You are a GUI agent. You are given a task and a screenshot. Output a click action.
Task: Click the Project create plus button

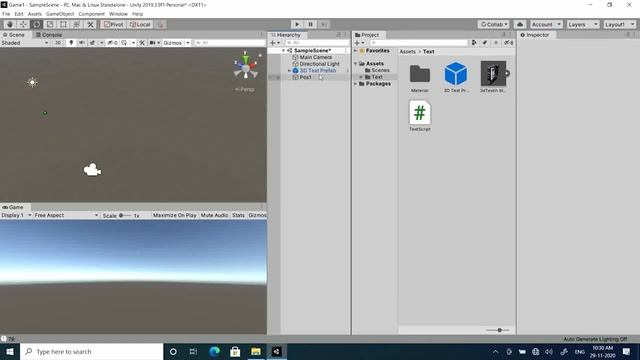click(x=359, y=43)
